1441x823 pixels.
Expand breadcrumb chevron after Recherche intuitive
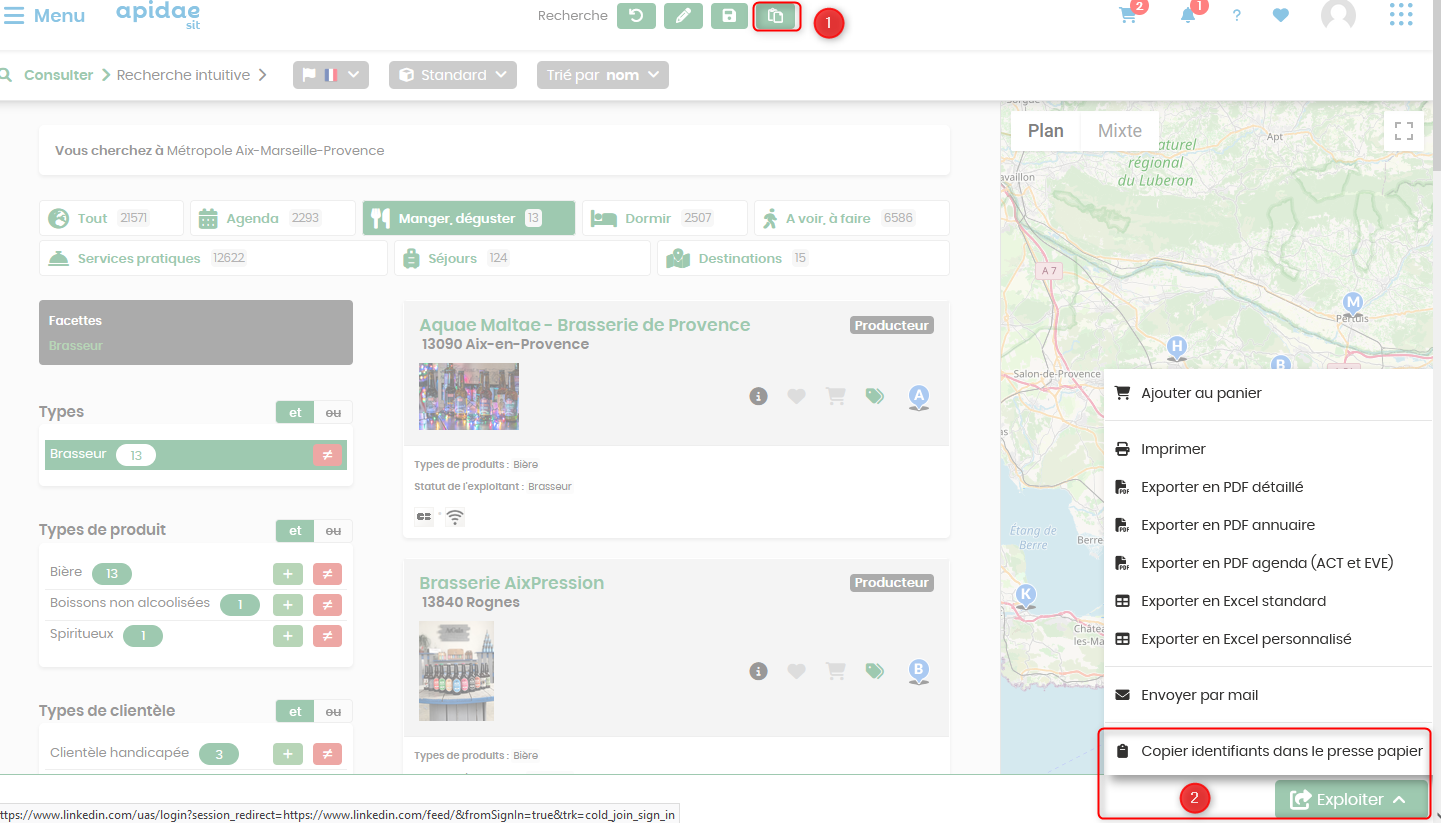263,75
